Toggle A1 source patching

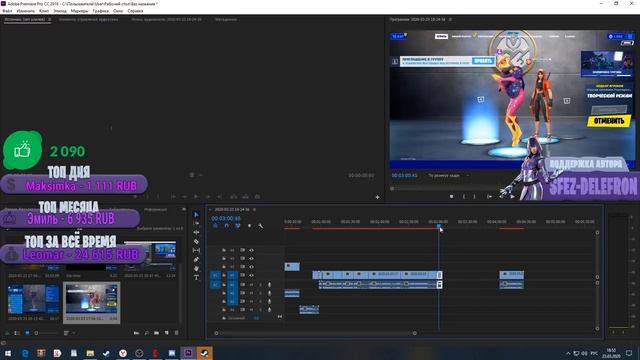tap(215, 284)
